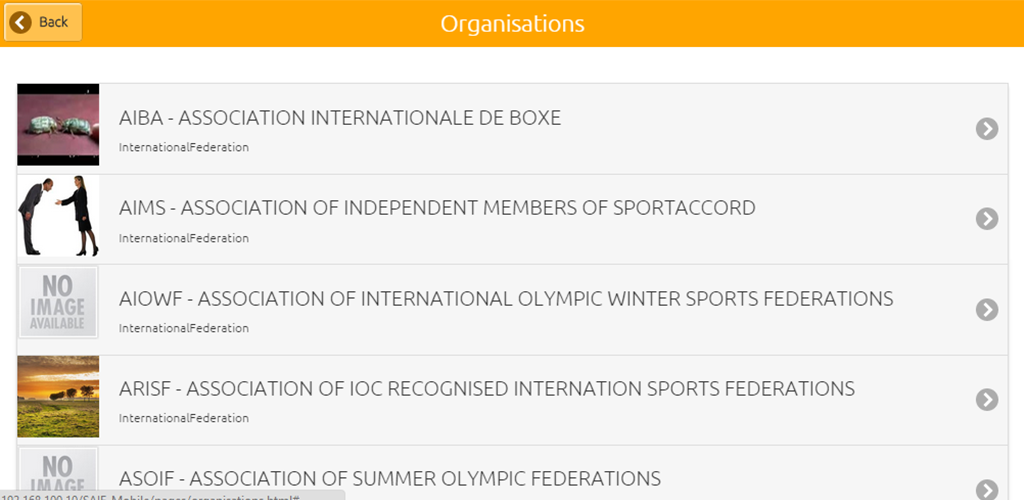This screenshot has width=1024, height=500.
Task: Click InternationalFederation label under ARISF
Action: (184, 418)
